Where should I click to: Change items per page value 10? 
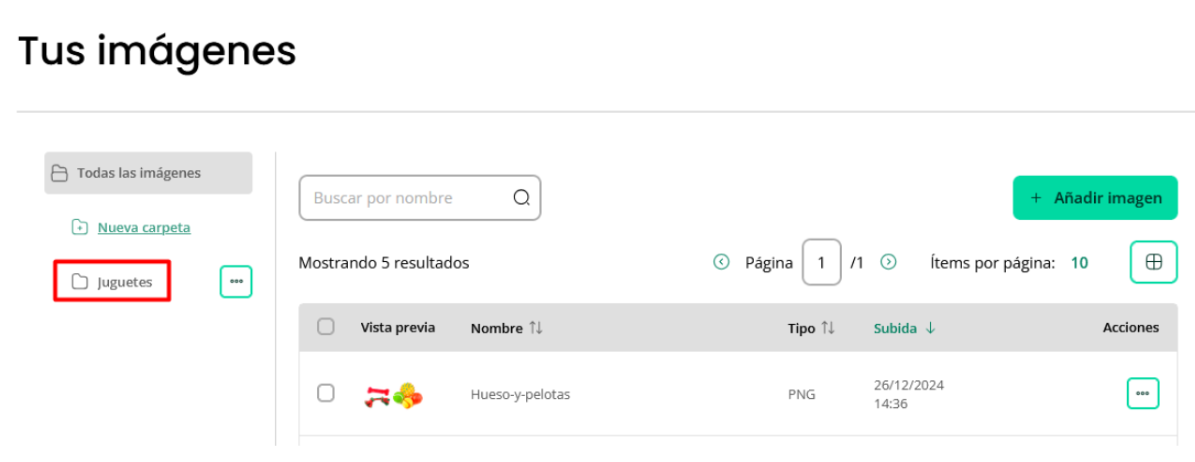pos(1079,263)
